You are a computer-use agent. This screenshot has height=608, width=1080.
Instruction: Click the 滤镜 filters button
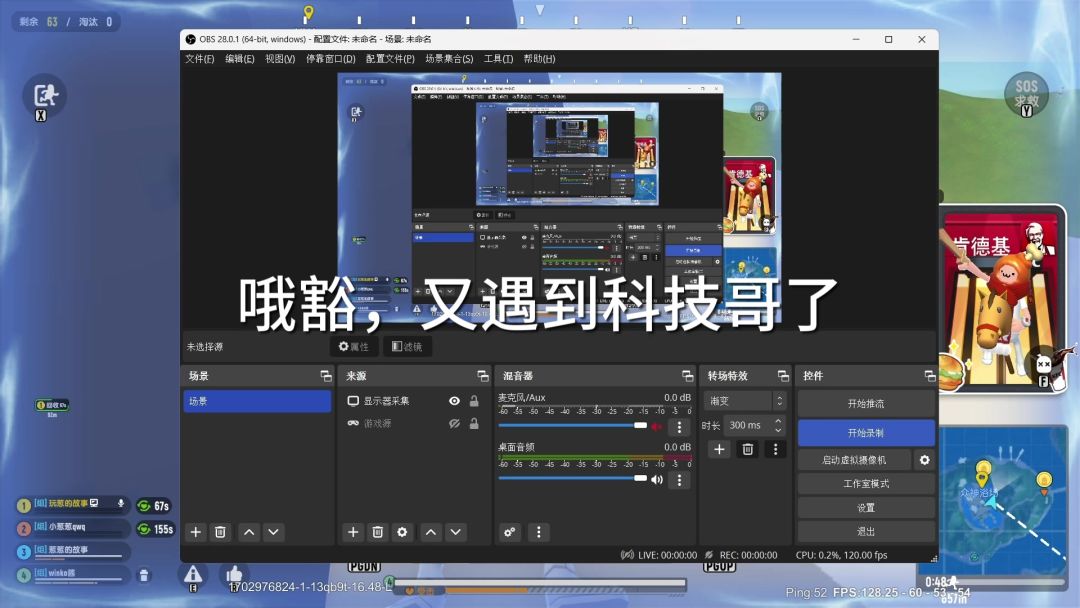407,346
